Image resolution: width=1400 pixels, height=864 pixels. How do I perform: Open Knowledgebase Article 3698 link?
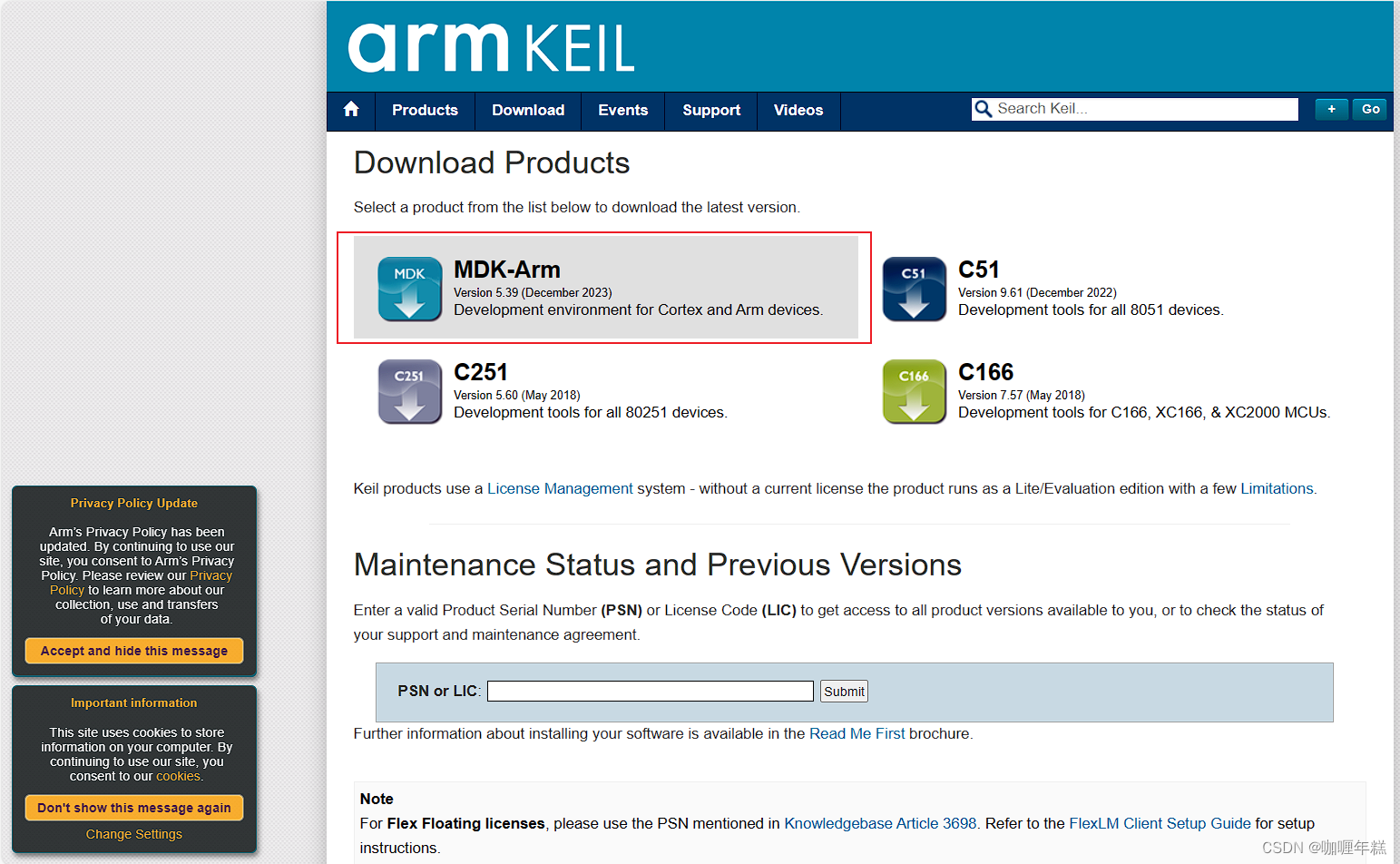point(880,823)
